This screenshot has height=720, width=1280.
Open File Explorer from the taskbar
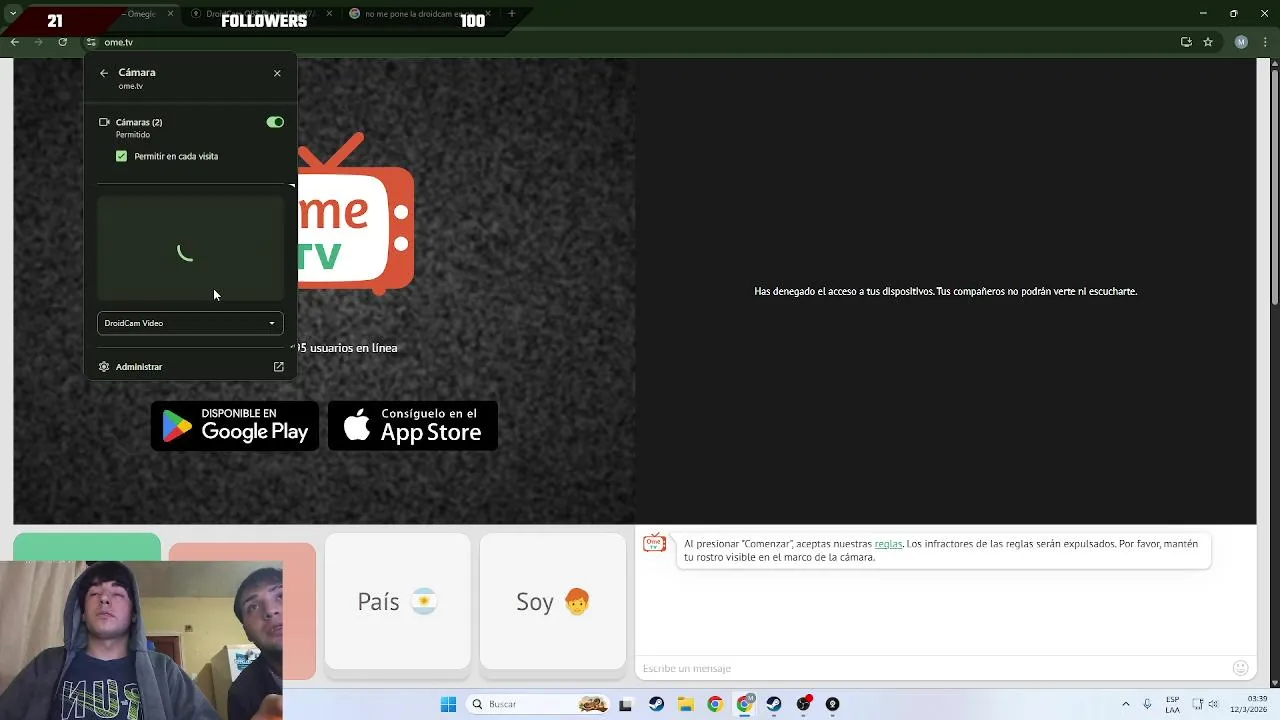point(686,704)
